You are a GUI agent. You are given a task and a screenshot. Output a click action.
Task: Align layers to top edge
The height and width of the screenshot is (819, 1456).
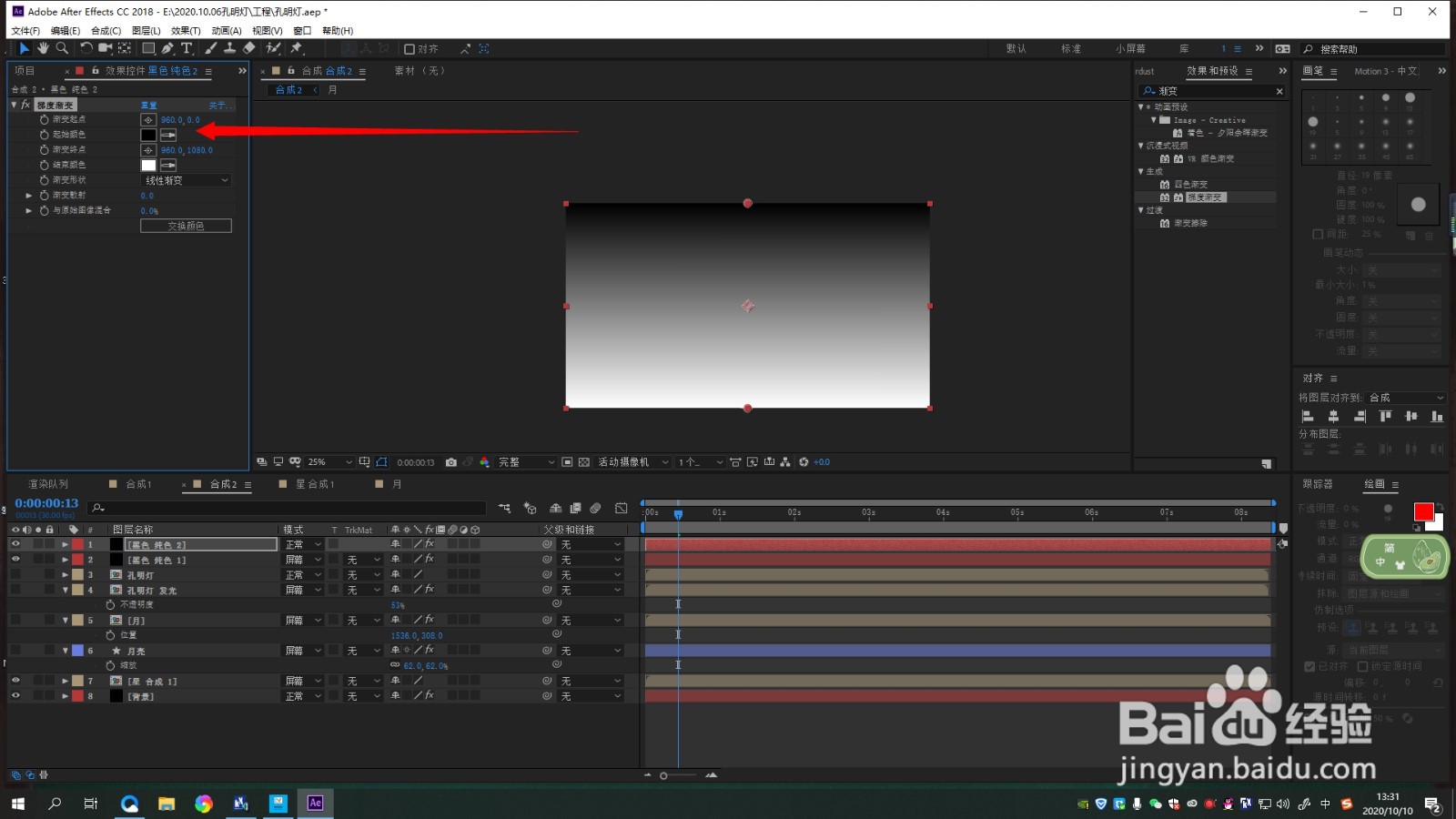(1385, 416)
